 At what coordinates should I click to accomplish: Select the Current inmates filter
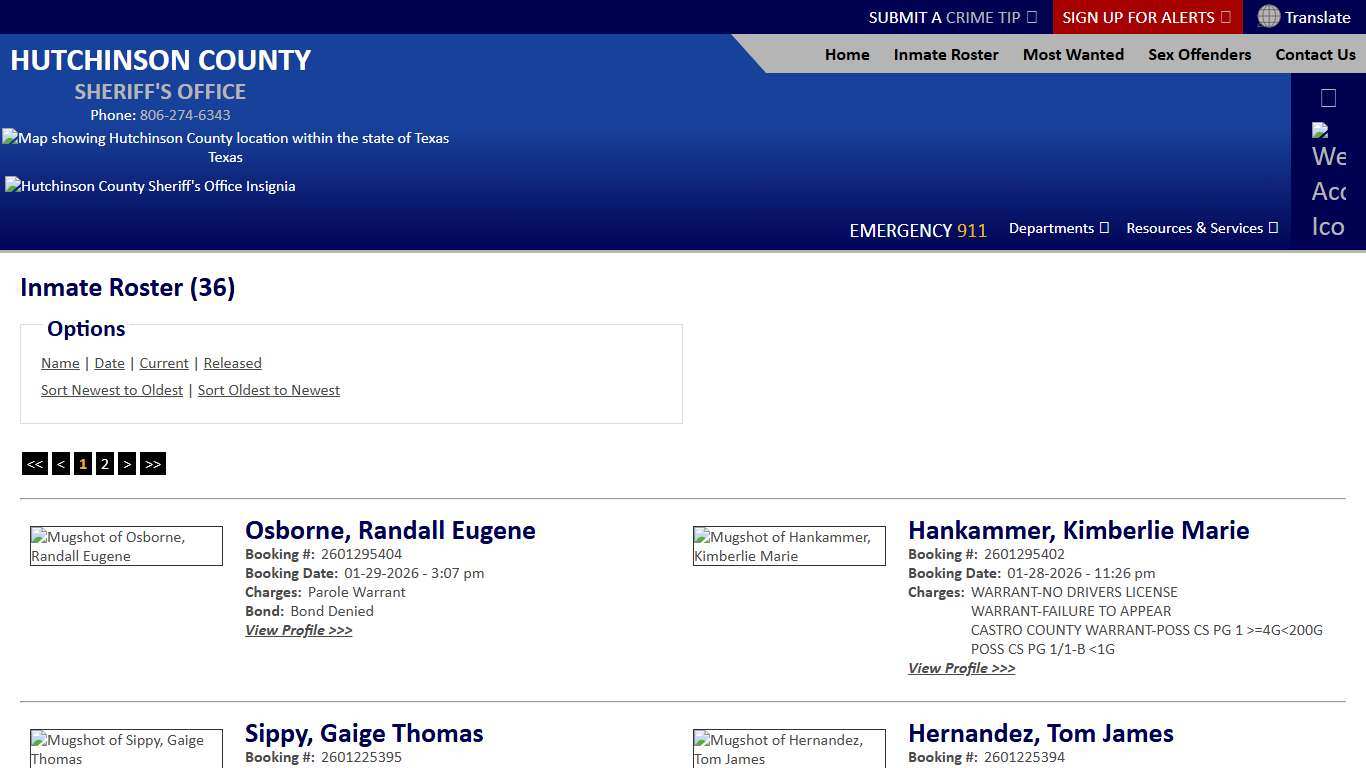pos(163,363)
